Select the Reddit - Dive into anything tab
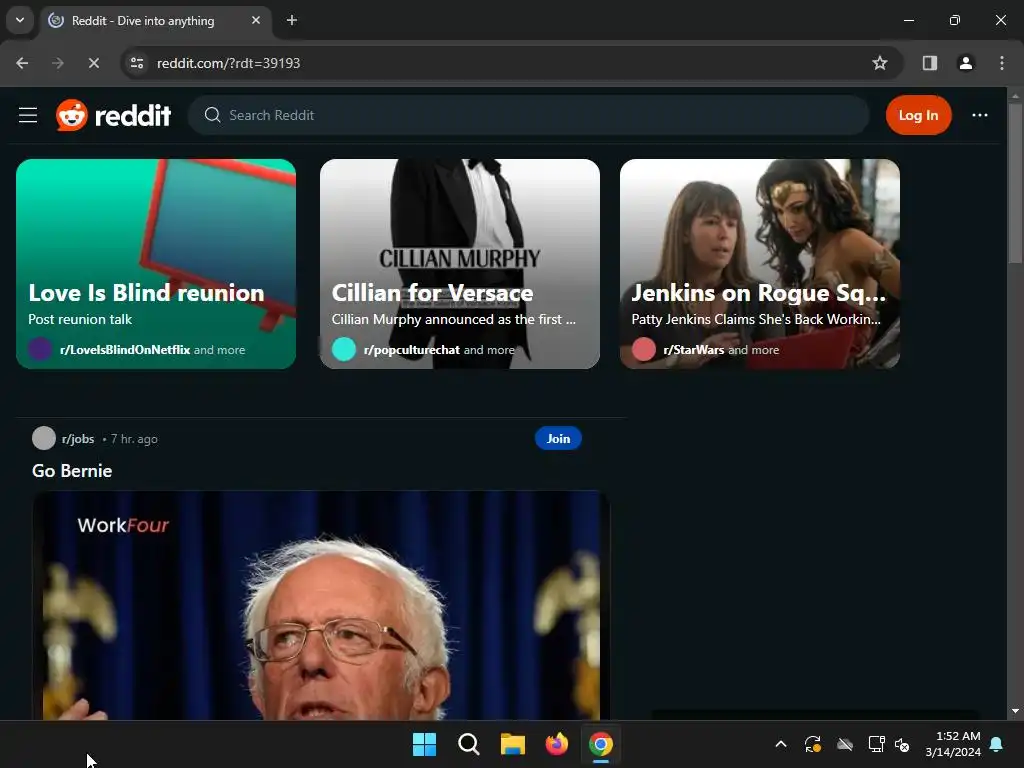 (157, 21)
